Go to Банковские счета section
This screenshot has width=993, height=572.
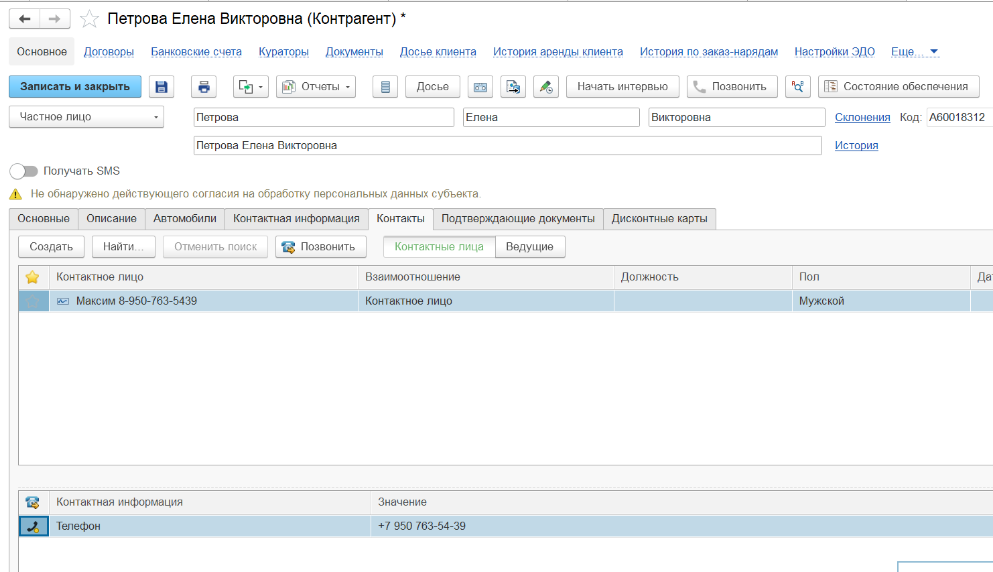pos(196,51)
